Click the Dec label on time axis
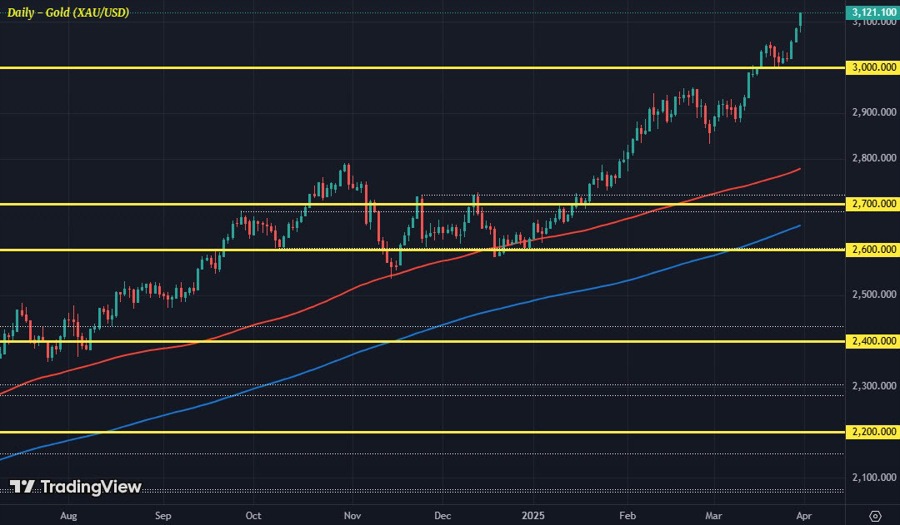The height and width of the screenshot is (525, 900). [443, 516]
